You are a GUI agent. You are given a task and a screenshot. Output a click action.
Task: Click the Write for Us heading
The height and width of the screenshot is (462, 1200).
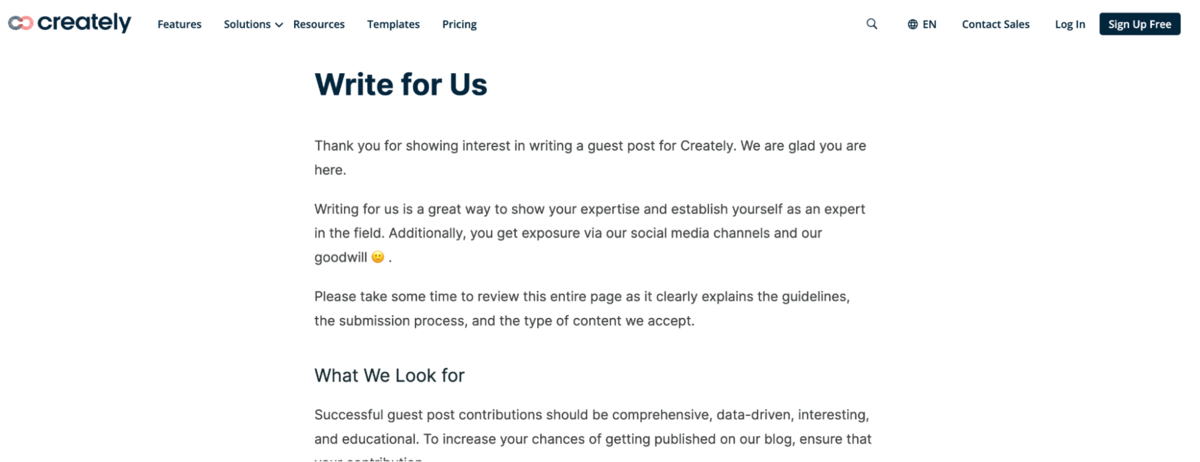[x=401, y=85]
